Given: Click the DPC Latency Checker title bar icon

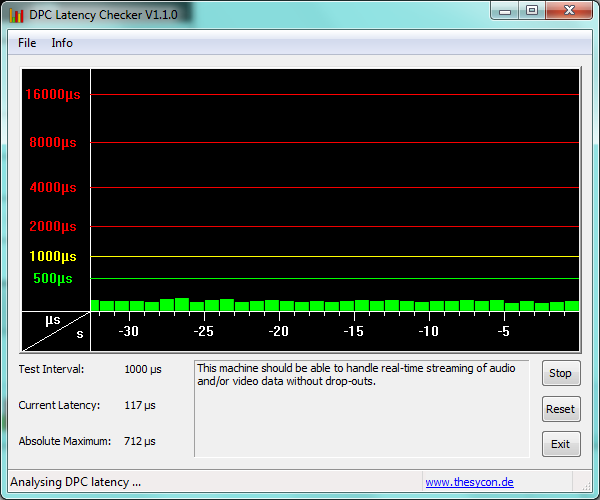Looking at the screenshot, I should pyautogui.click(x=16, y=15).
